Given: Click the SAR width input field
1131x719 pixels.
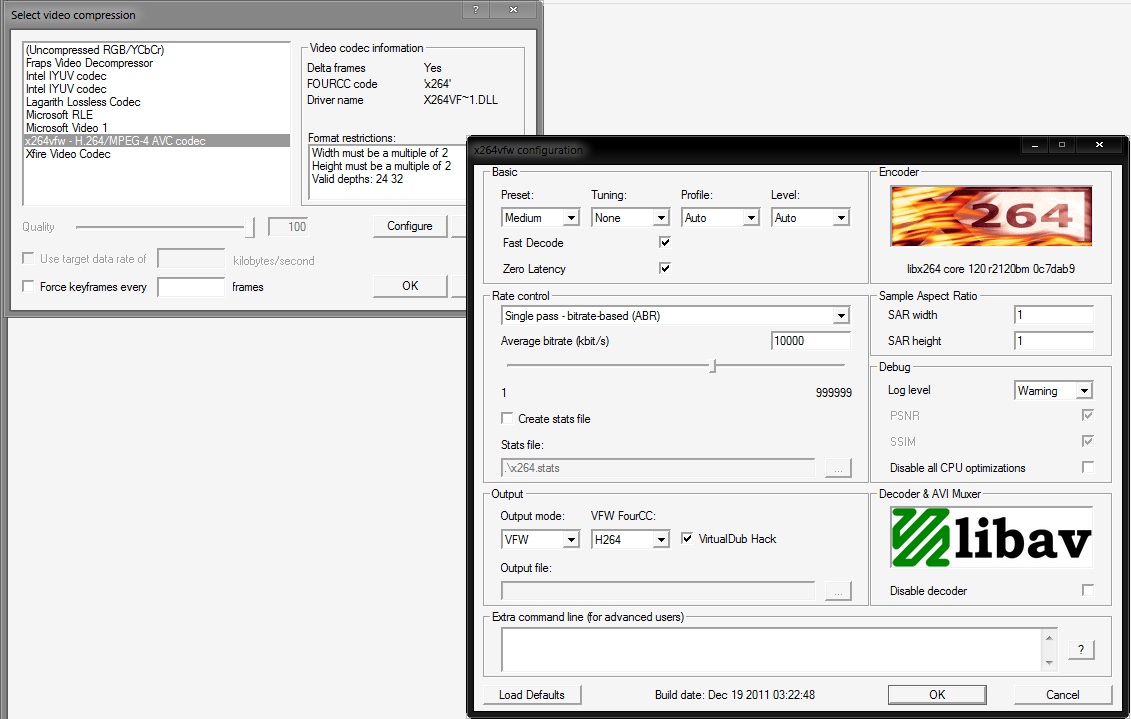Looking at the screenshot, I should [x=1054, y=314].
